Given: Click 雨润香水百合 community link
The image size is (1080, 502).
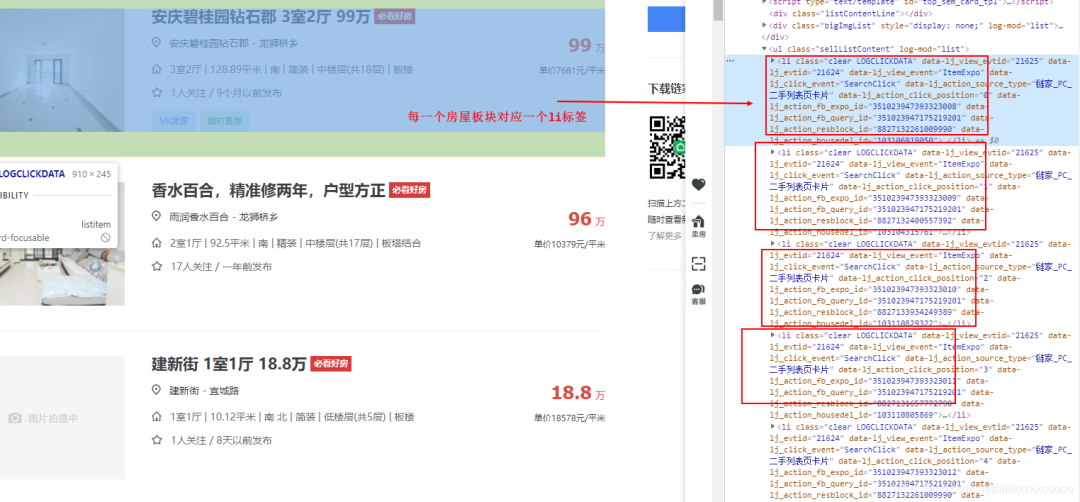Looking at the screenshot, I should coord(199,217).
